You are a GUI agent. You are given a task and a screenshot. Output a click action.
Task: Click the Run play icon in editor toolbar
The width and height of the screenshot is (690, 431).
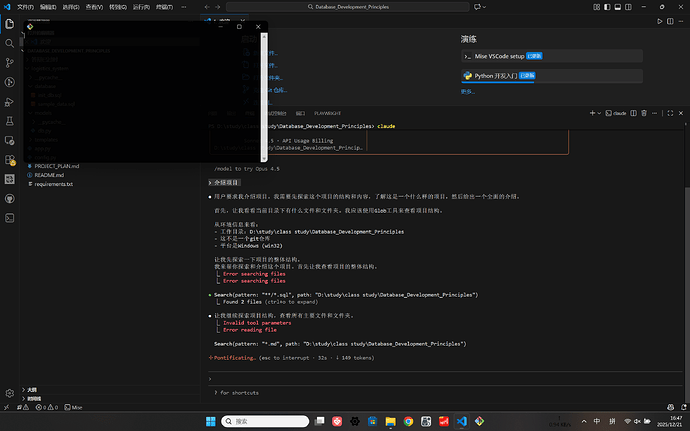point(660,21)
